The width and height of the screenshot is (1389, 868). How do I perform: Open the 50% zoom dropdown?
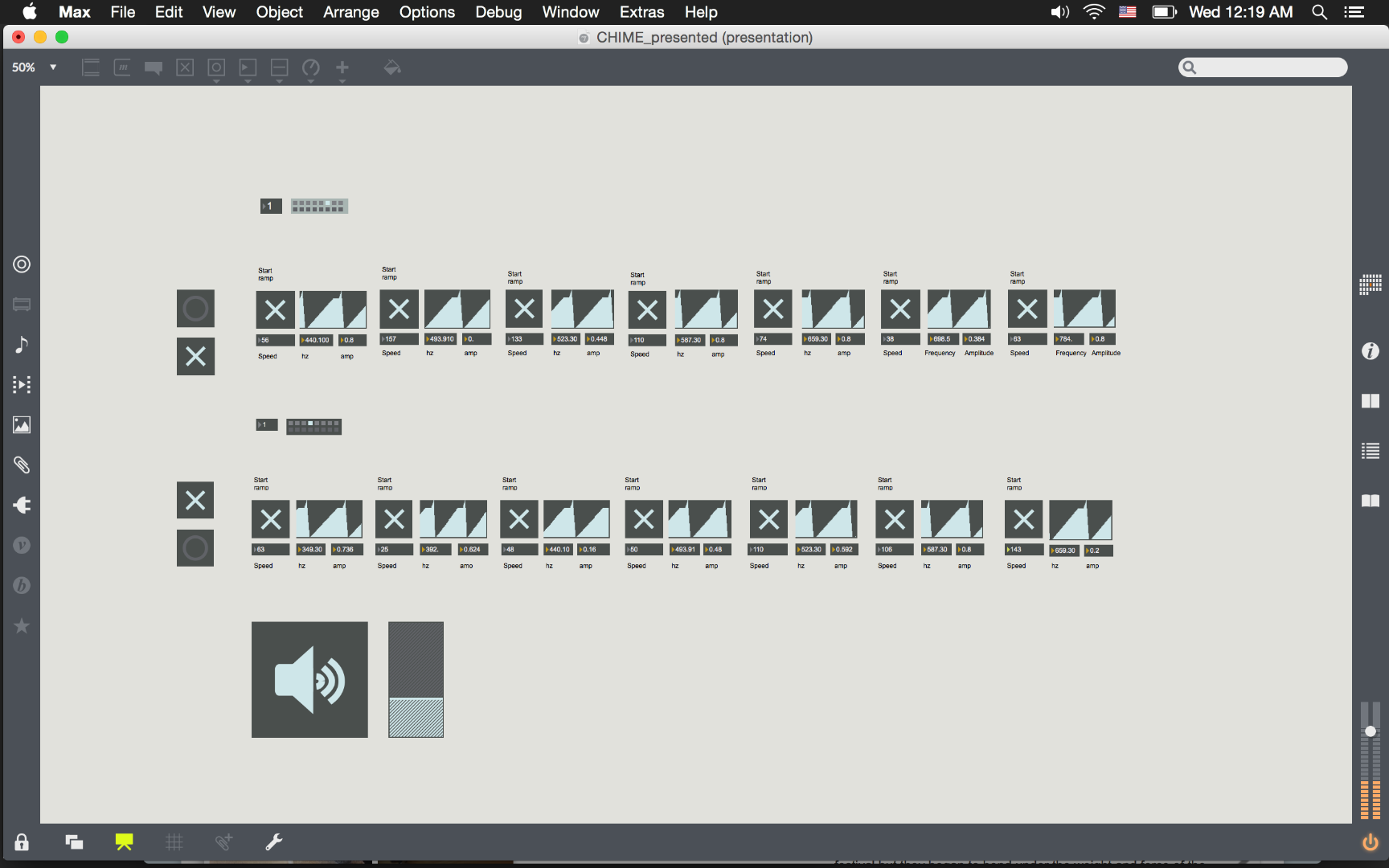(35, 68)
